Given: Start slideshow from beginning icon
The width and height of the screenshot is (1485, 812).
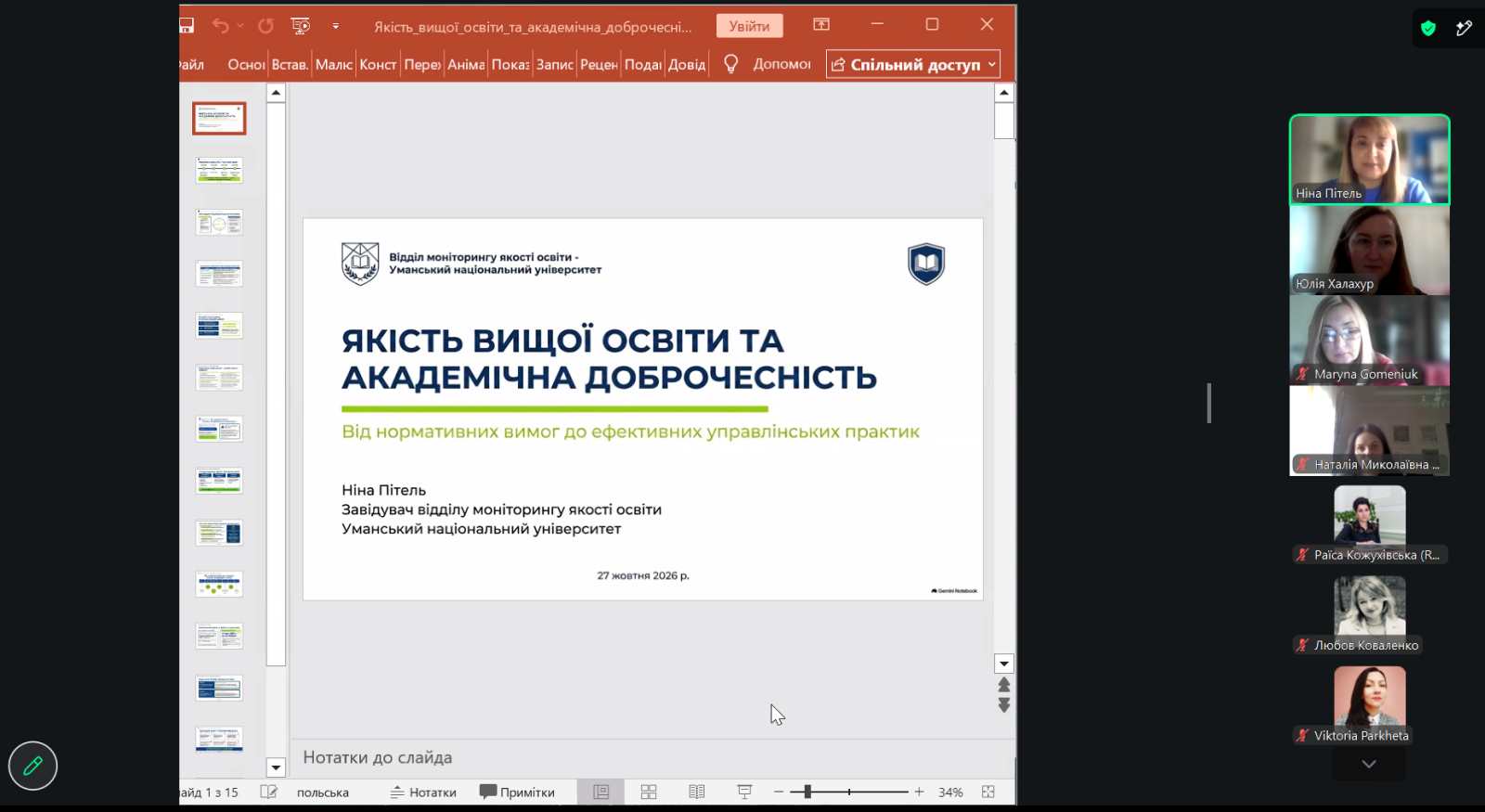Looking at the screenshot, I should 301,26.
